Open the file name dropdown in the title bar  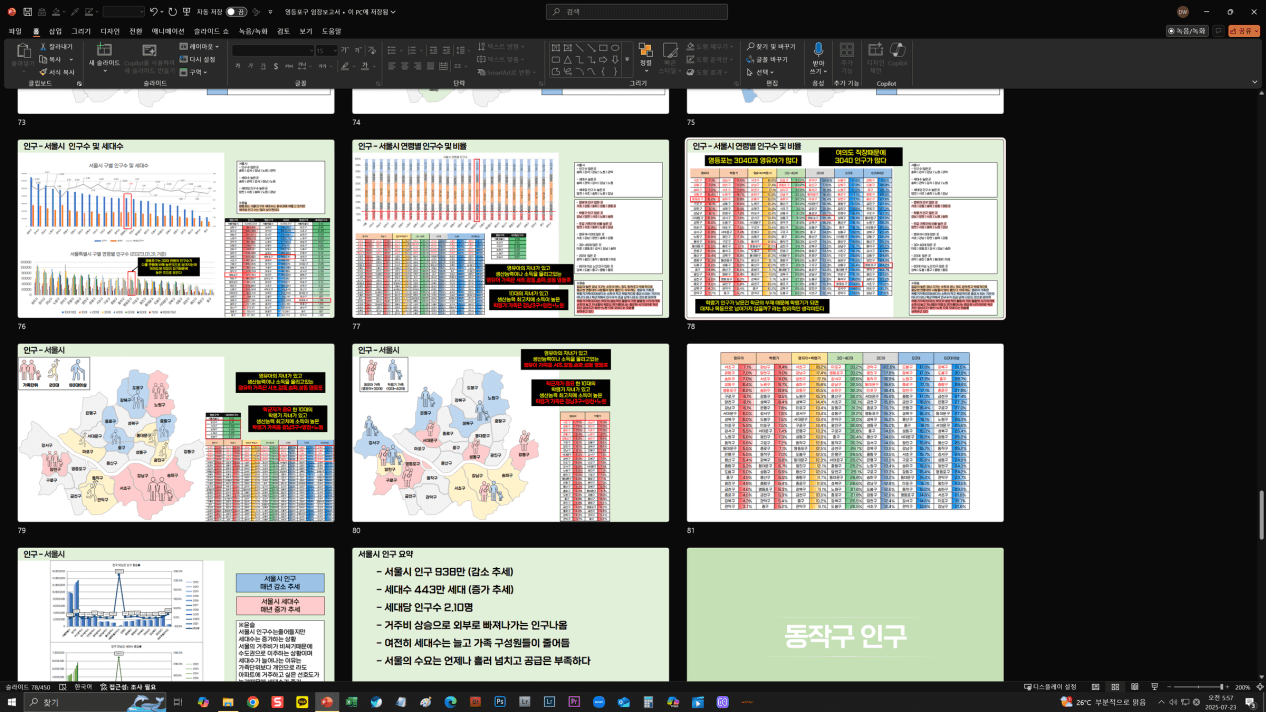click(340, 12)
